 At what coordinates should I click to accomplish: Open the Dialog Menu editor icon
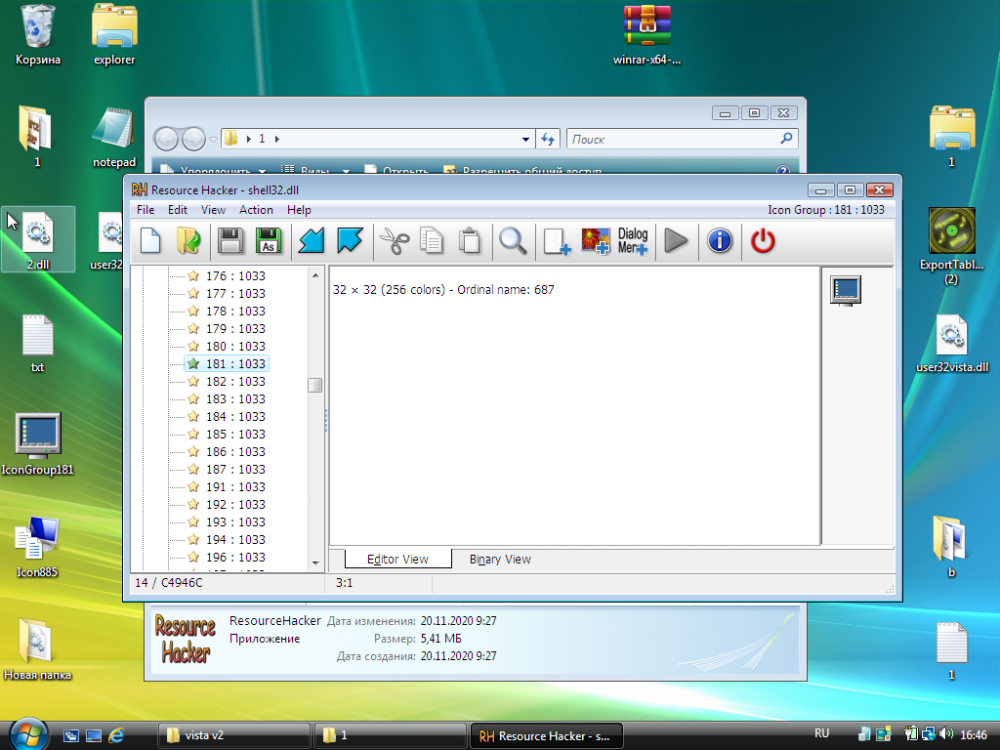click(x=633, y=240)
